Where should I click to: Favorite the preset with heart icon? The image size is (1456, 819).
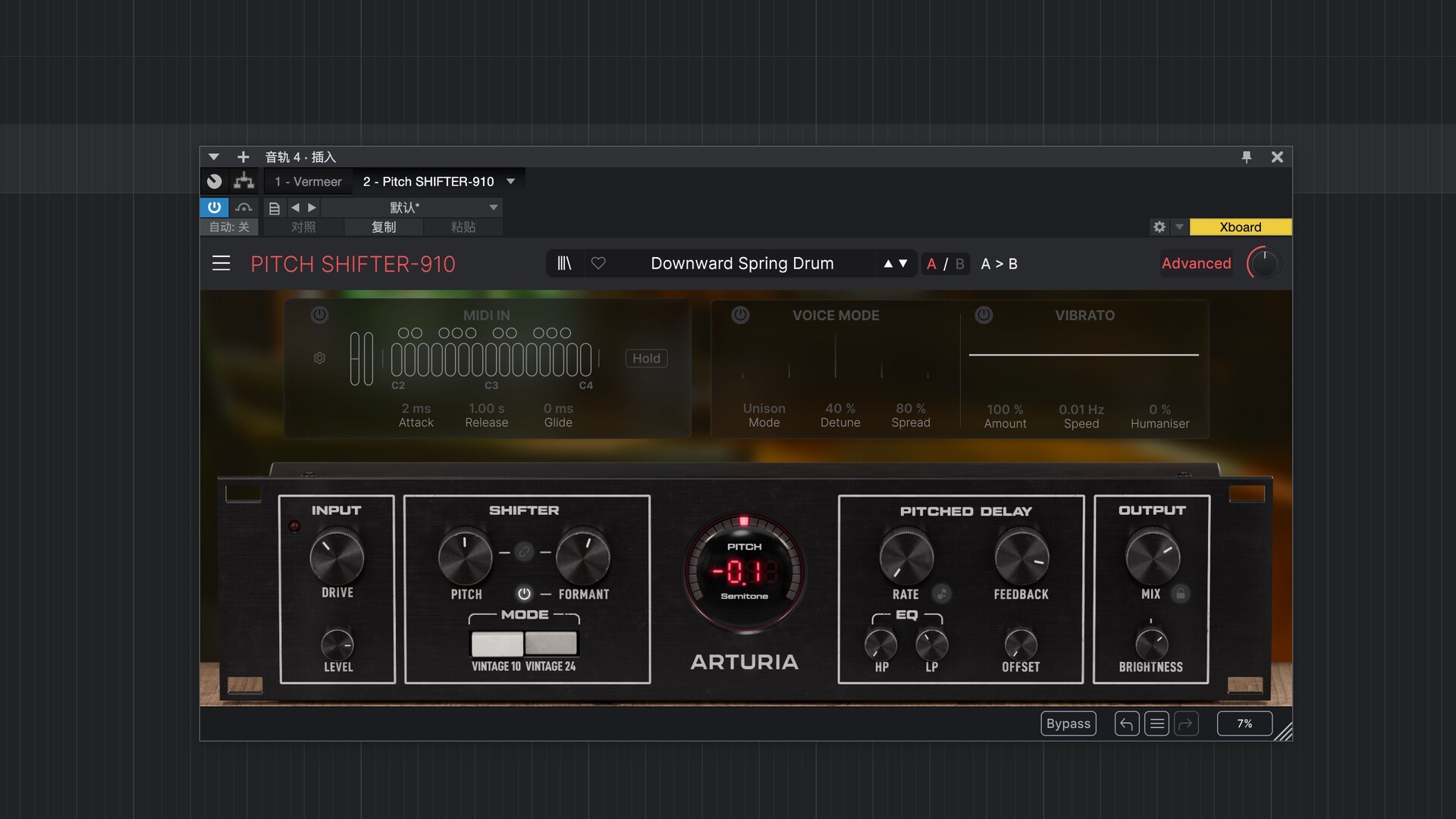click(x=598, y=263)
